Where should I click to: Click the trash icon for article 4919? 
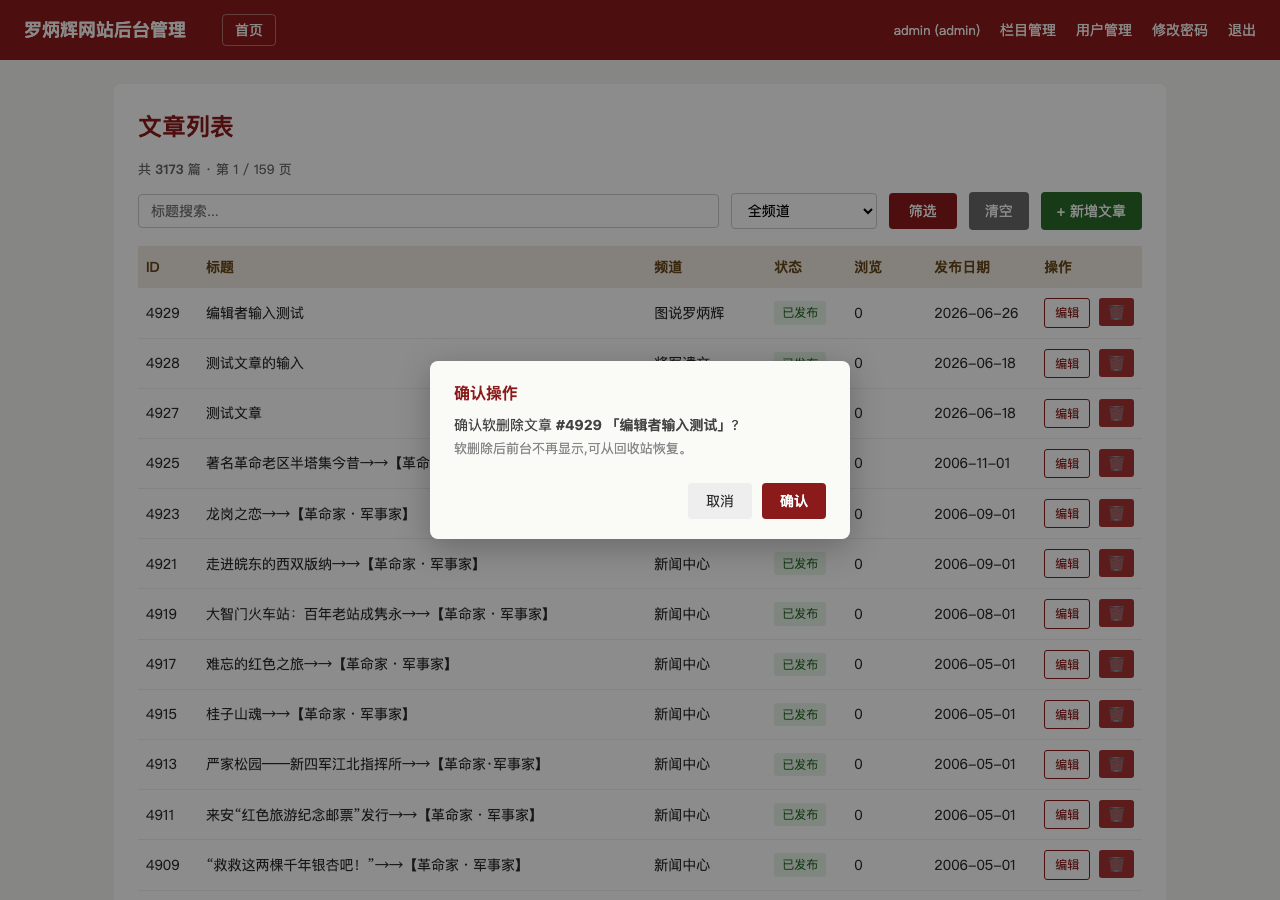pyautogui.click(x=1116, y=613)
